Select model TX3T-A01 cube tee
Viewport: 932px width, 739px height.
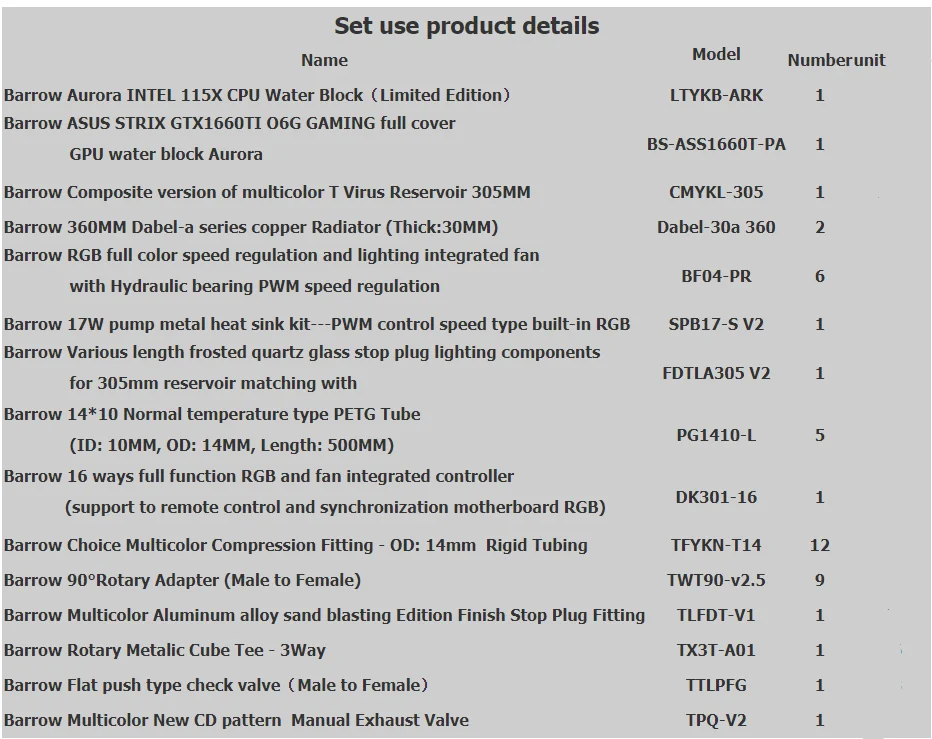(x=716, y=650)
